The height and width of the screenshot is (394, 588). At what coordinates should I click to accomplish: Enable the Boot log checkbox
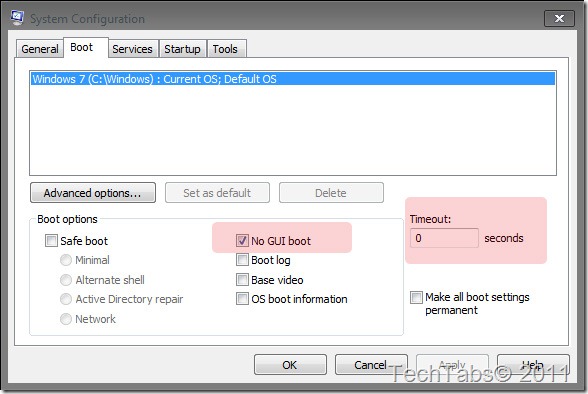242,259
